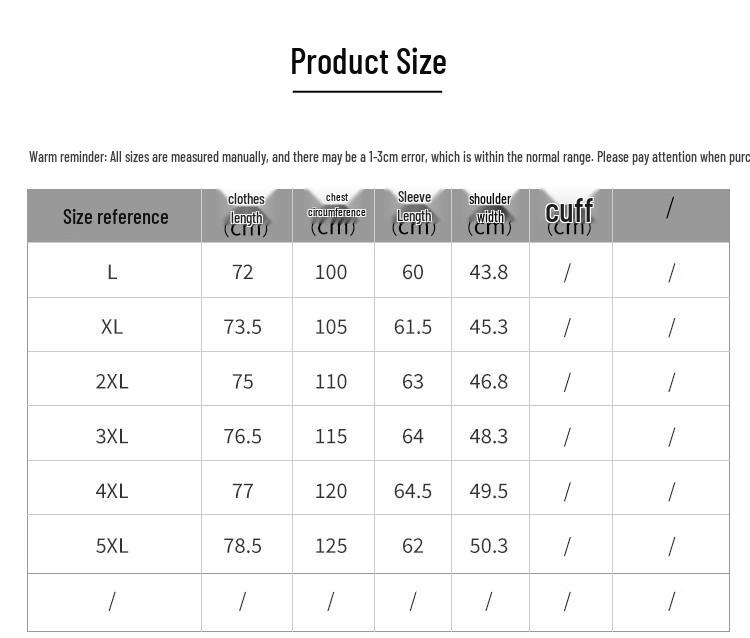Click the 73.5 clothes length value
This screenshot has height=638, width=750.
pos(243,326)
